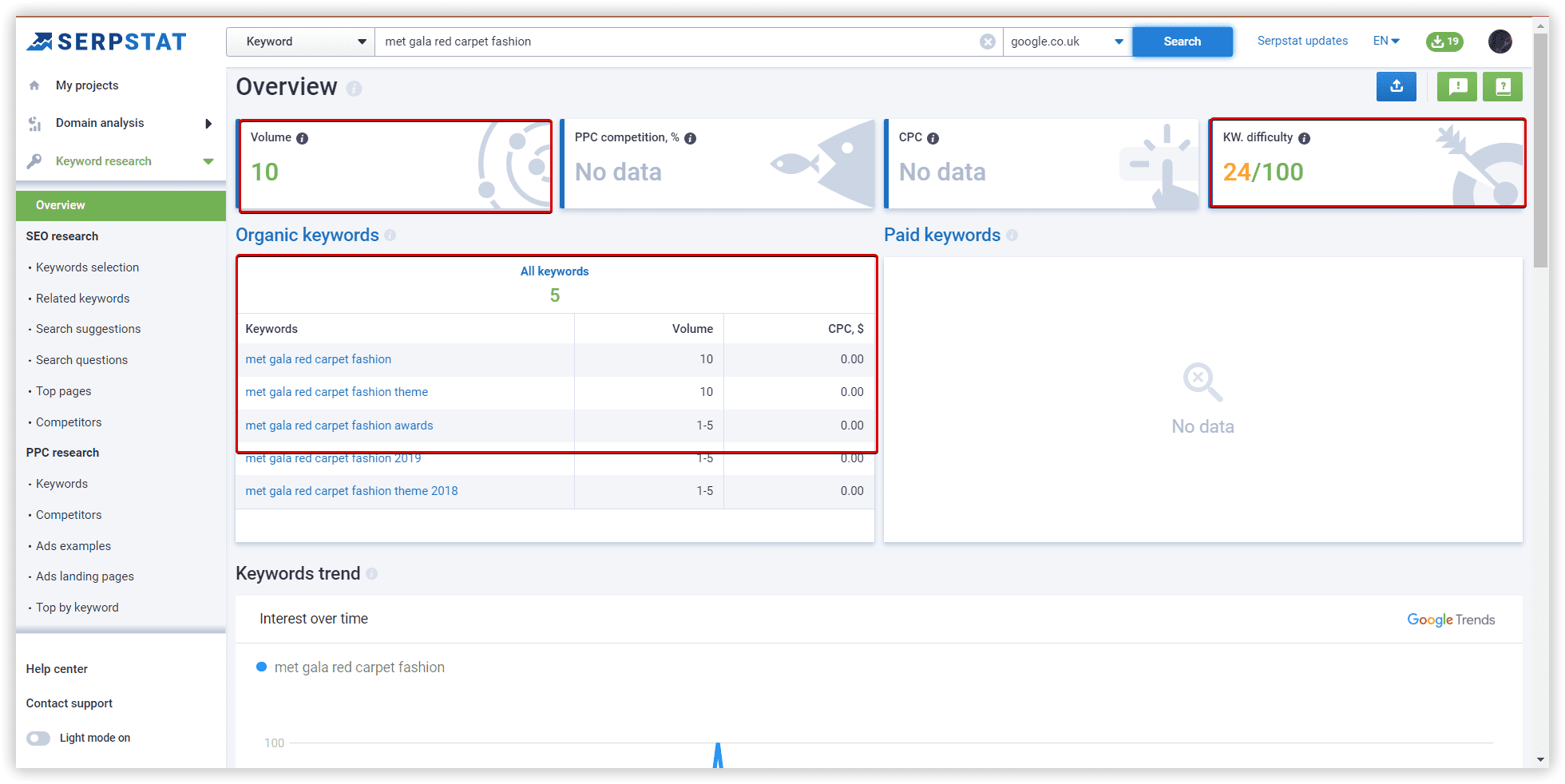Screen dimensions: 1565x784
Task: Open the Paid keywords section link
Action: coord(942,235)
